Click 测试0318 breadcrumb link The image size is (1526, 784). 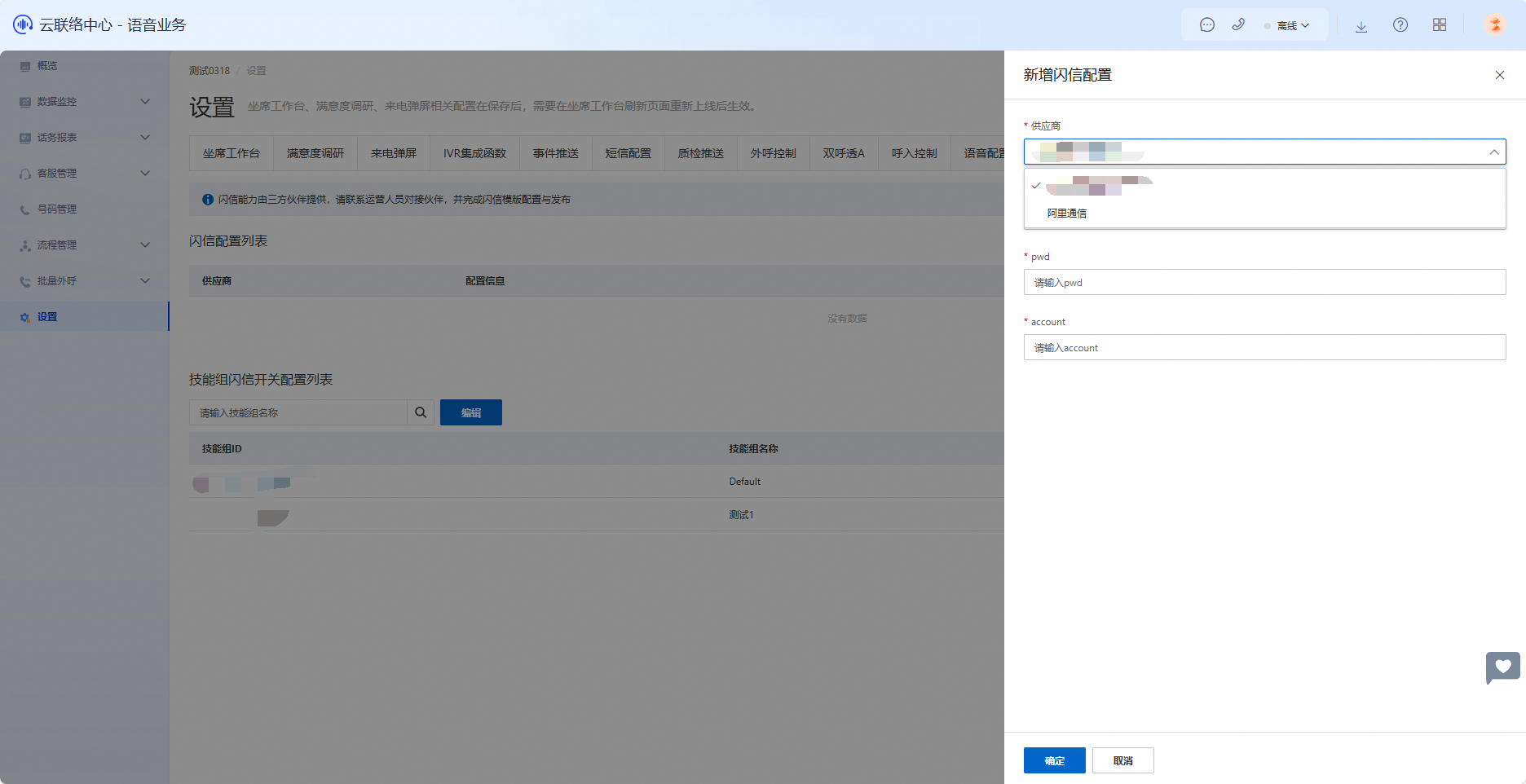pyautogui.click(x=209, y=71)
